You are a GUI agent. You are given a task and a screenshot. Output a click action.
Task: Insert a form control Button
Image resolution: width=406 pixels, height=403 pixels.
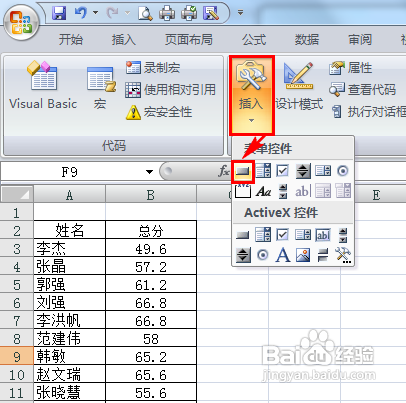243,171
